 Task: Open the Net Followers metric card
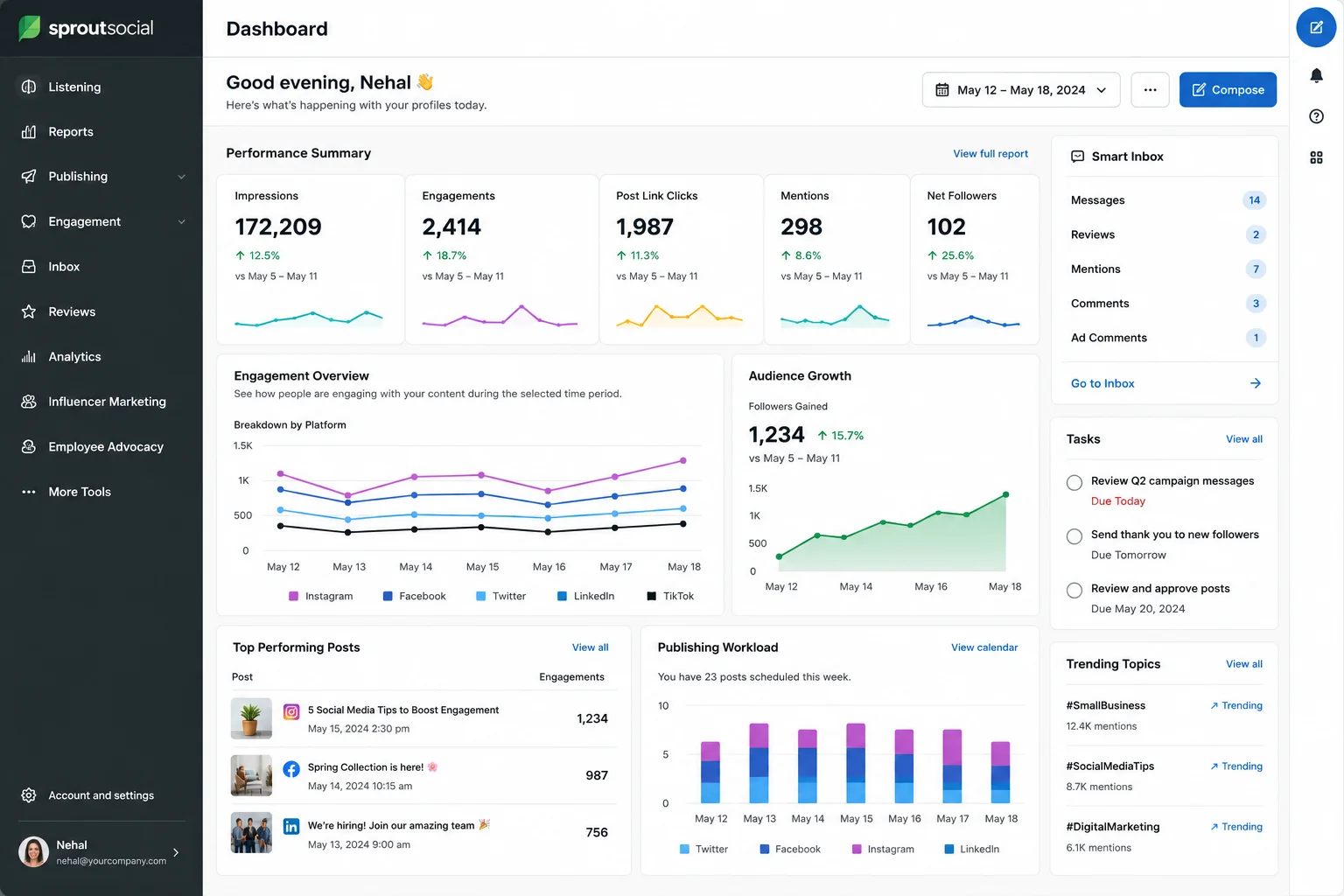click(975, 259)
